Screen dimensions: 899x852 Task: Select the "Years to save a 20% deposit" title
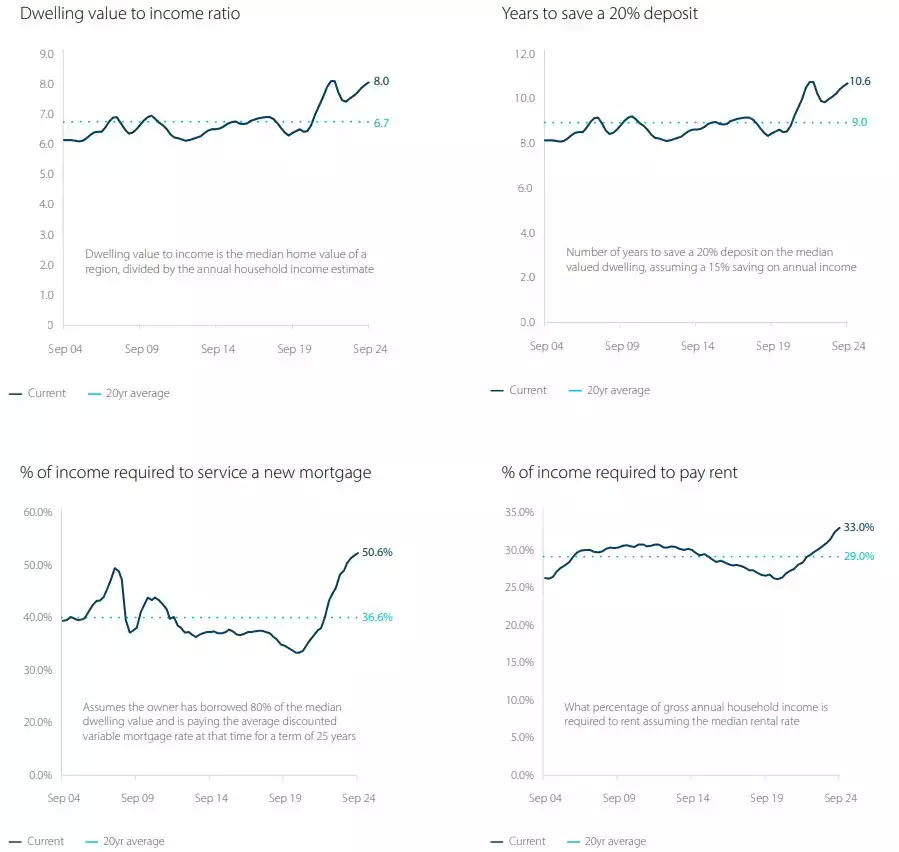point(599,15)
